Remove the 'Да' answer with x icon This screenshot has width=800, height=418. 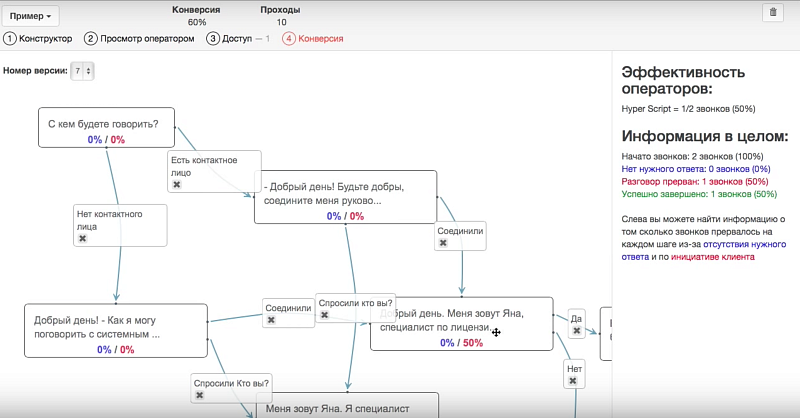point(577,331)
